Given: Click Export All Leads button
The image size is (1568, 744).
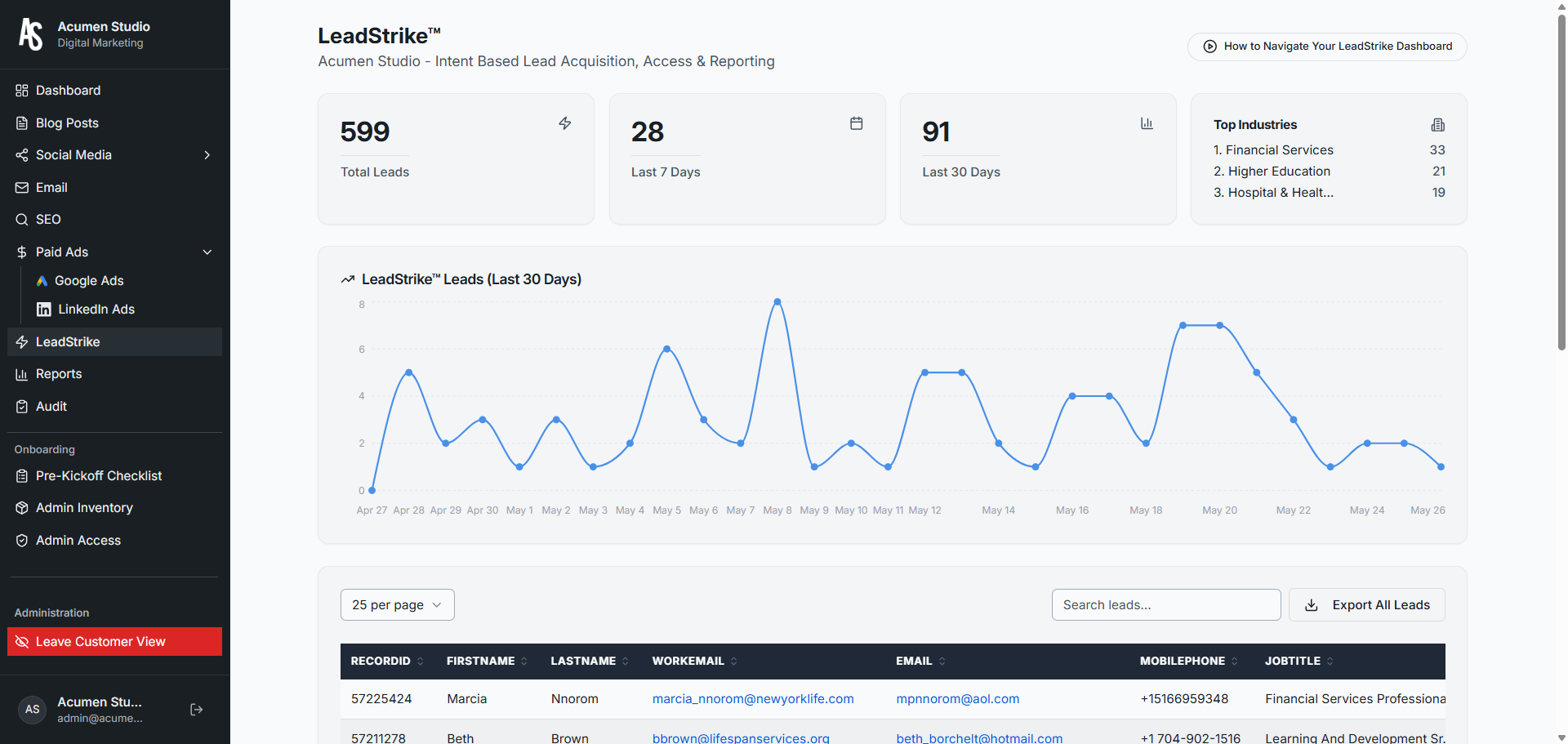Looking at the screenshot, I should [x=1367, y=605].
